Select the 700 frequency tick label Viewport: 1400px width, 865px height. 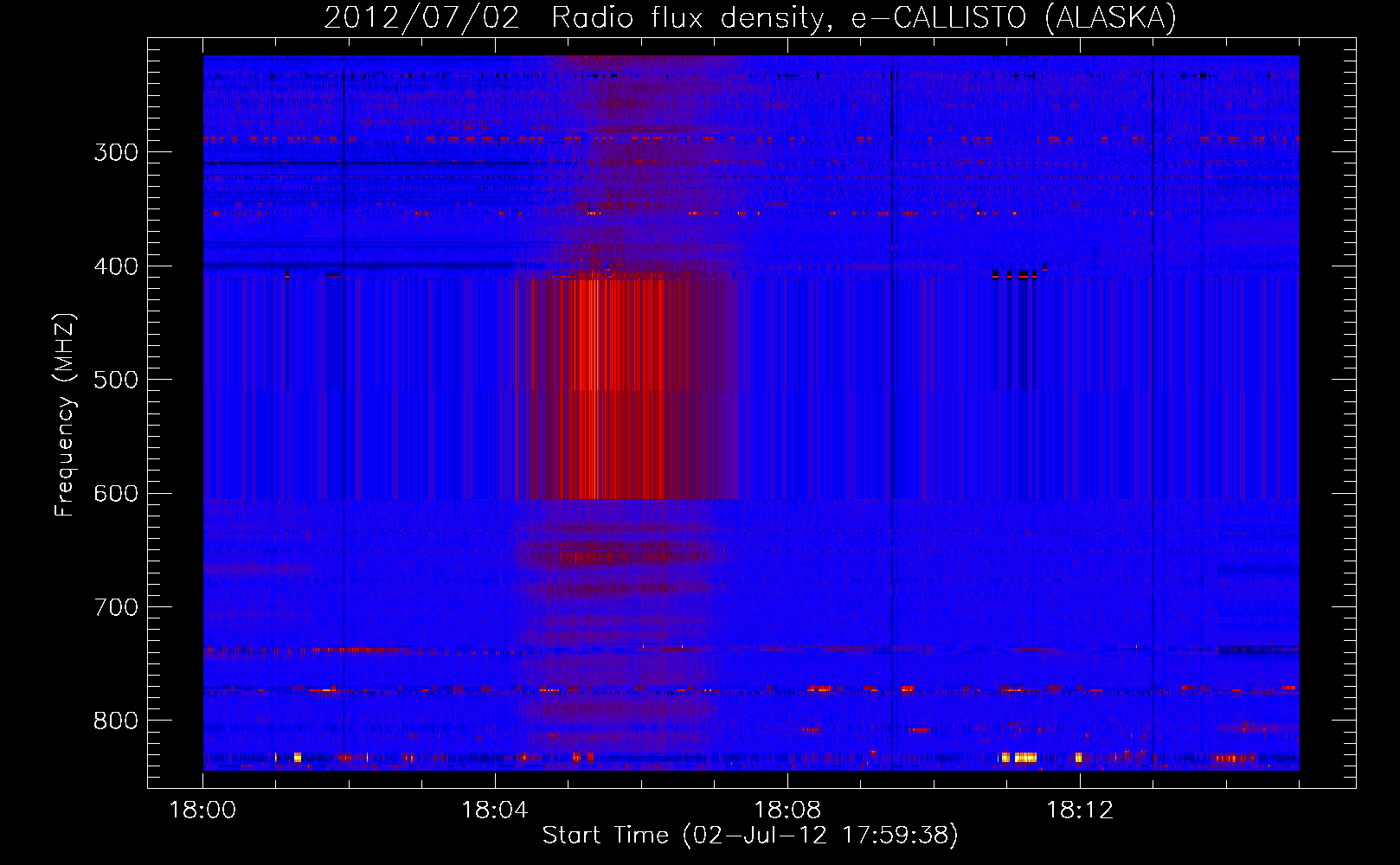coord(116,607)
